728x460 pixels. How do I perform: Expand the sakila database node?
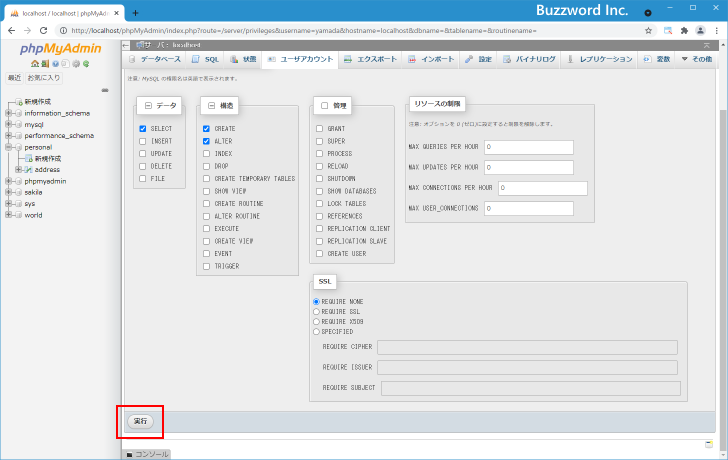coord(8,192)
